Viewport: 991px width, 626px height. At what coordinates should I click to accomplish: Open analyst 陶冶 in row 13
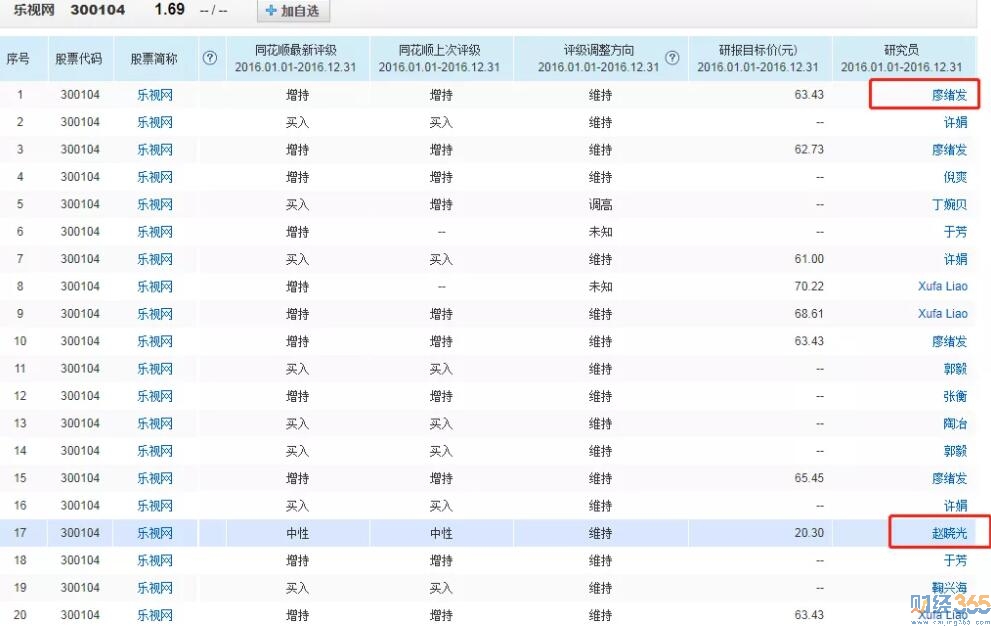tap(956, 424)
